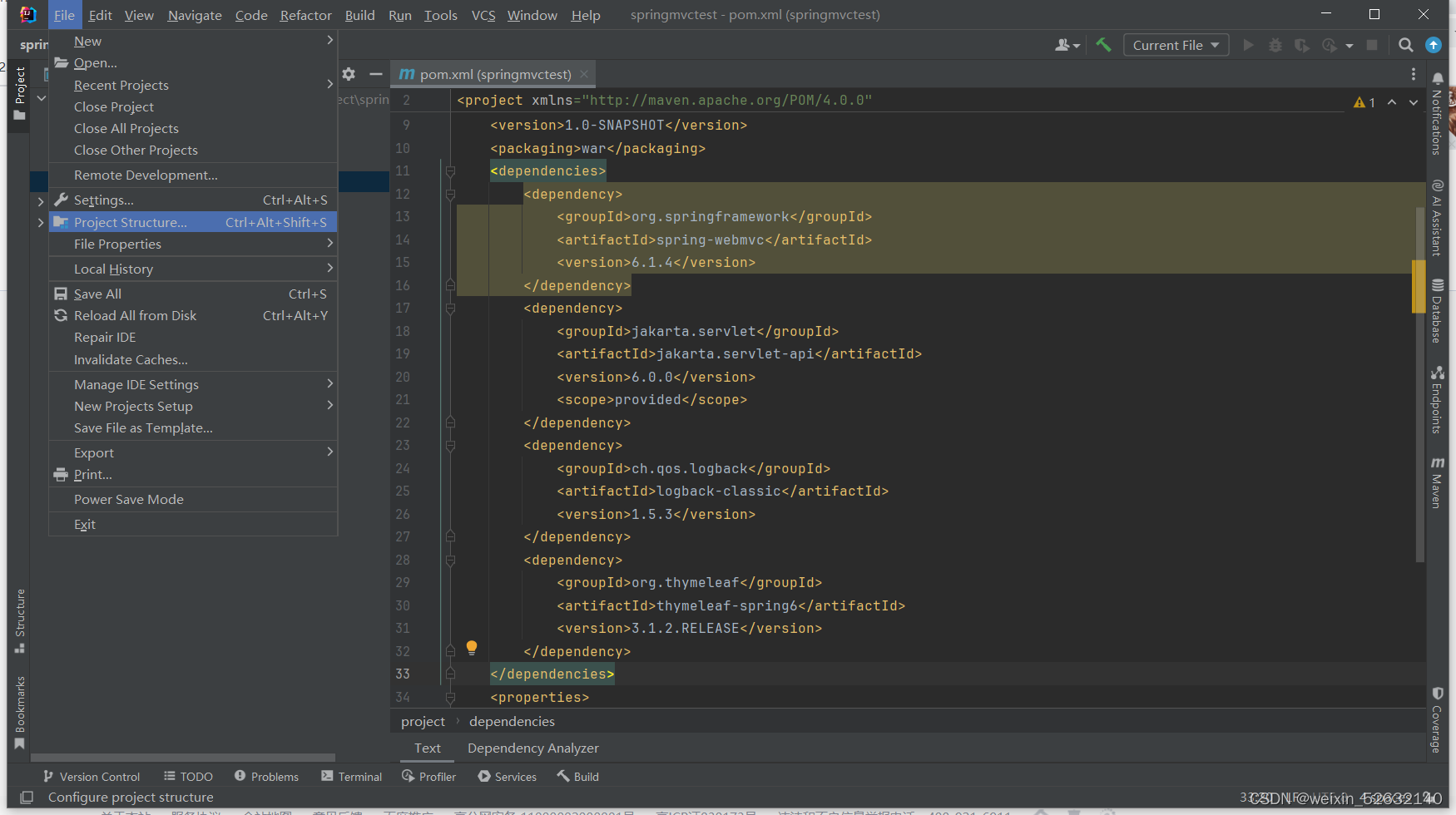
Task: Switch to Text tab
Action: point(428,748)
